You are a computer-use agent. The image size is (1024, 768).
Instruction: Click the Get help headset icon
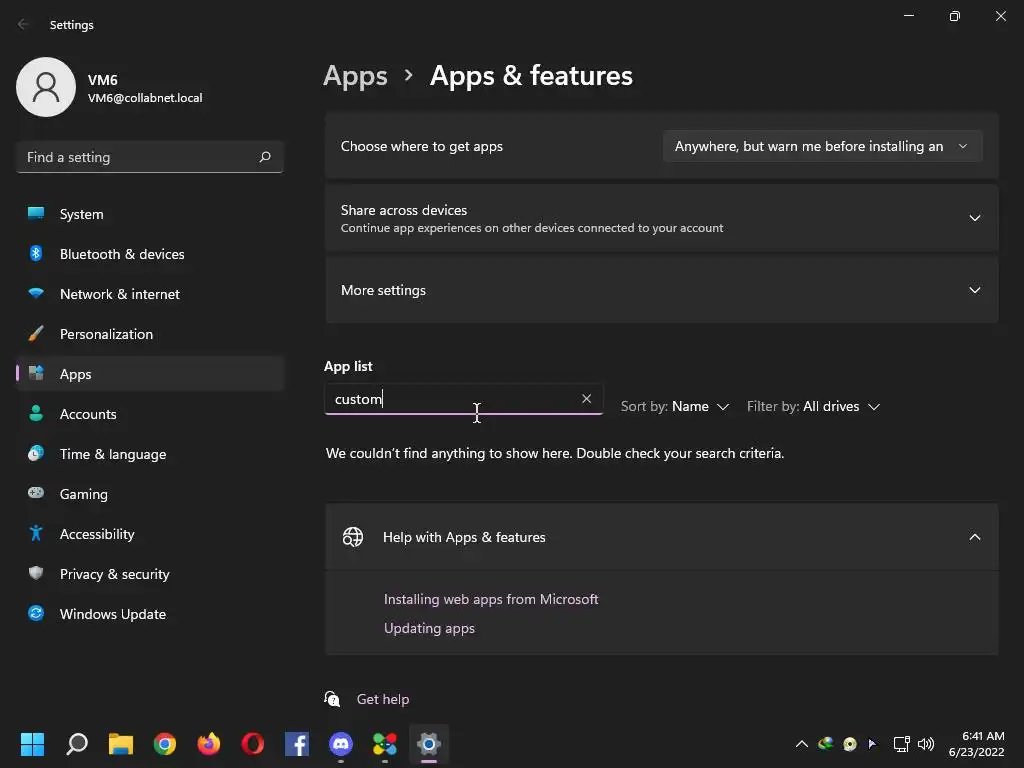point(333,699)
